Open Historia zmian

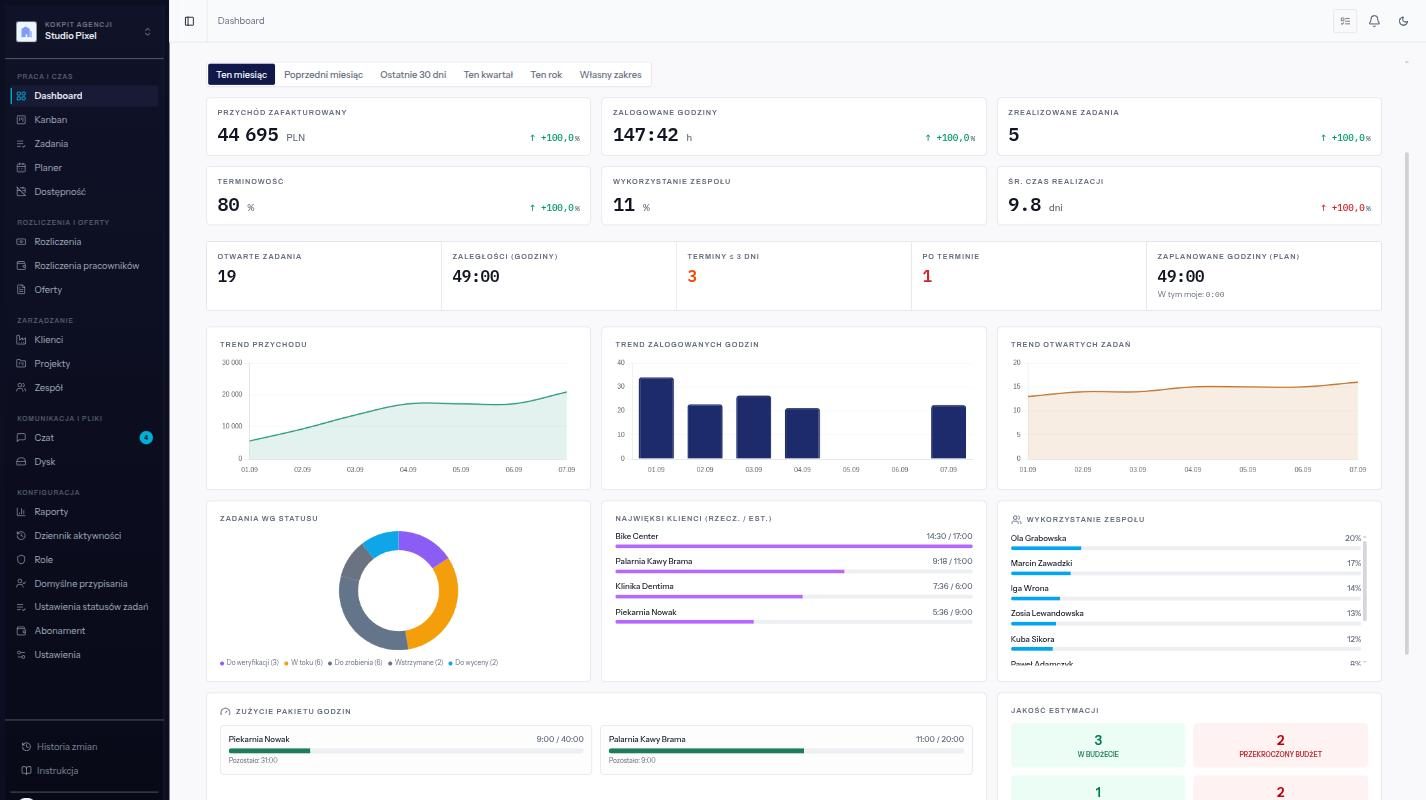[x=84, y=747]
